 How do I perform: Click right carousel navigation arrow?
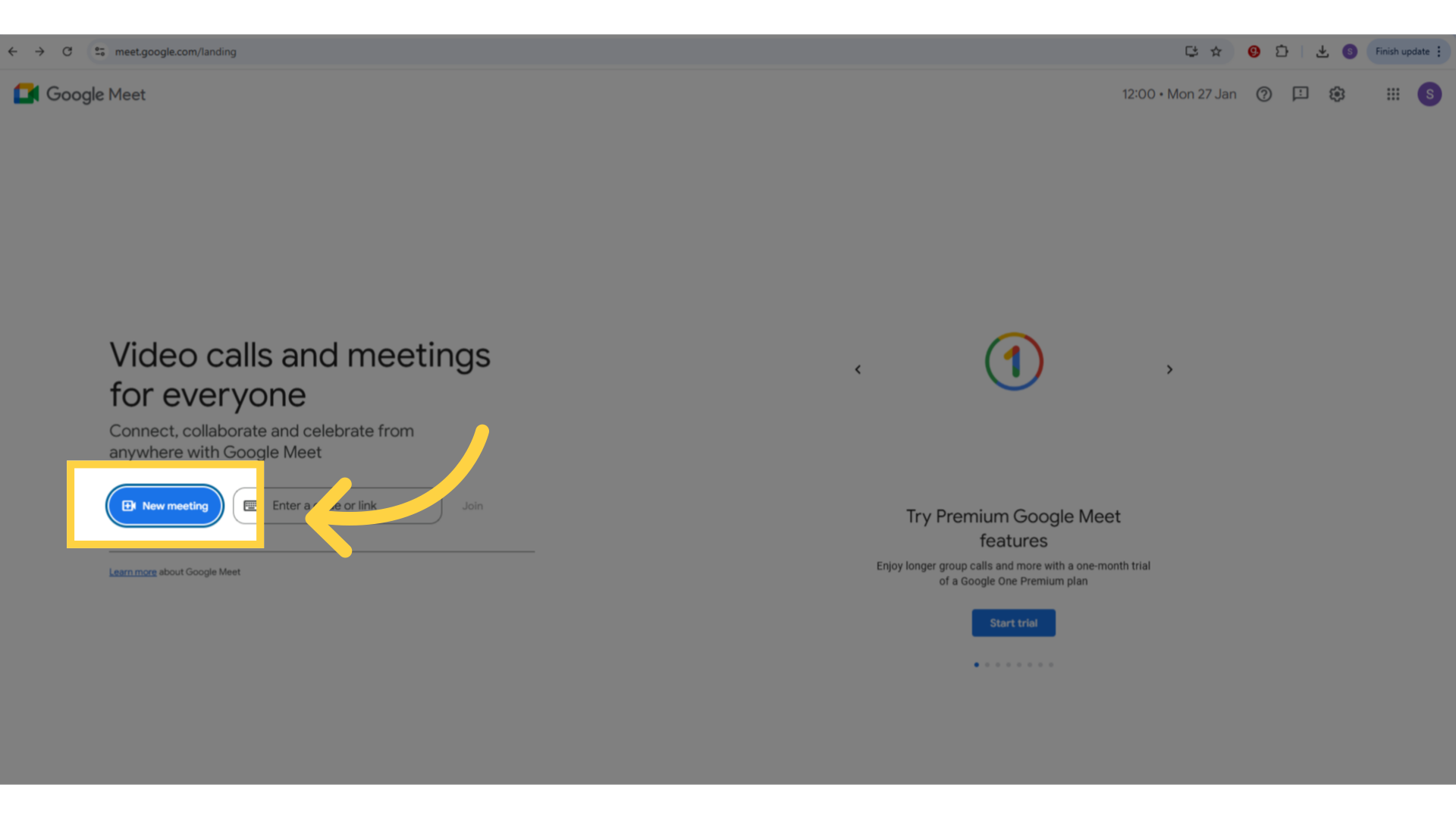[1170, 370]
